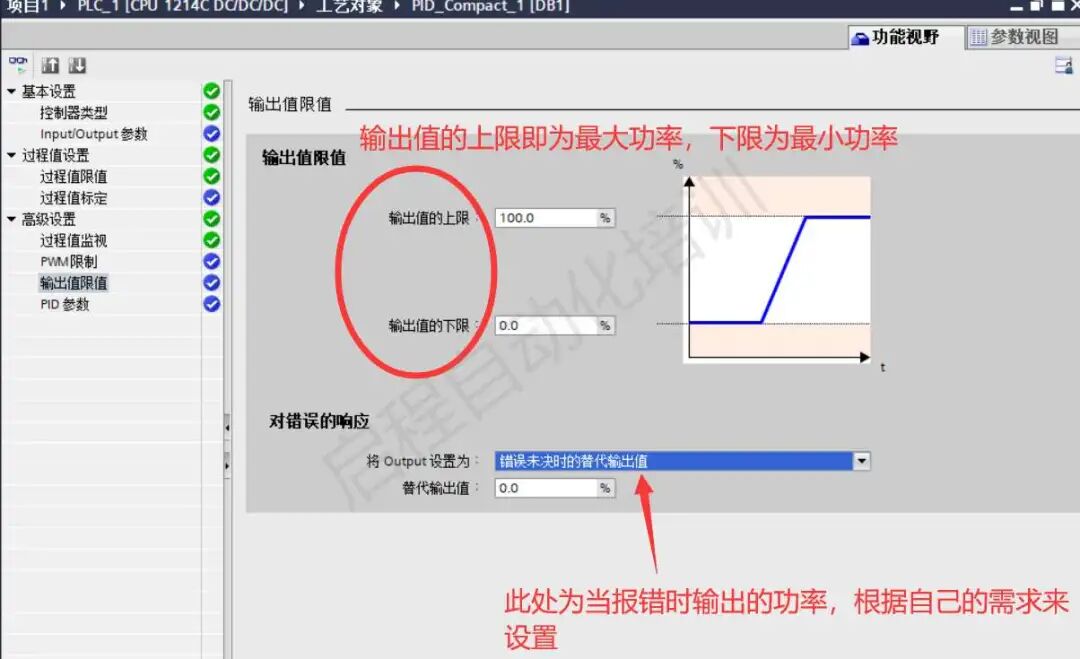Click the green check icon beside 控制器类型
This screenshot has width=1080, height=659.
(211, 112)
